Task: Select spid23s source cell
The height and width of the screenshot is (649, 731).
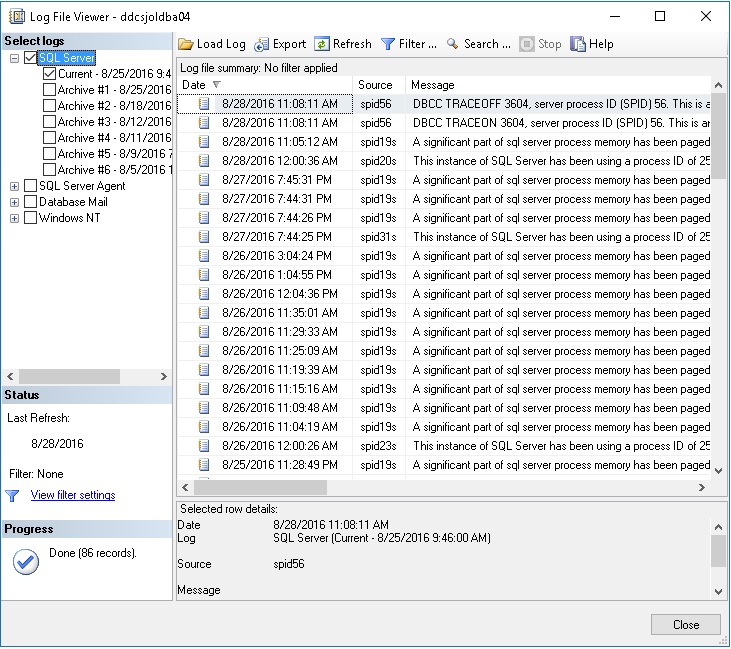Action: click(x=378, y=446)
